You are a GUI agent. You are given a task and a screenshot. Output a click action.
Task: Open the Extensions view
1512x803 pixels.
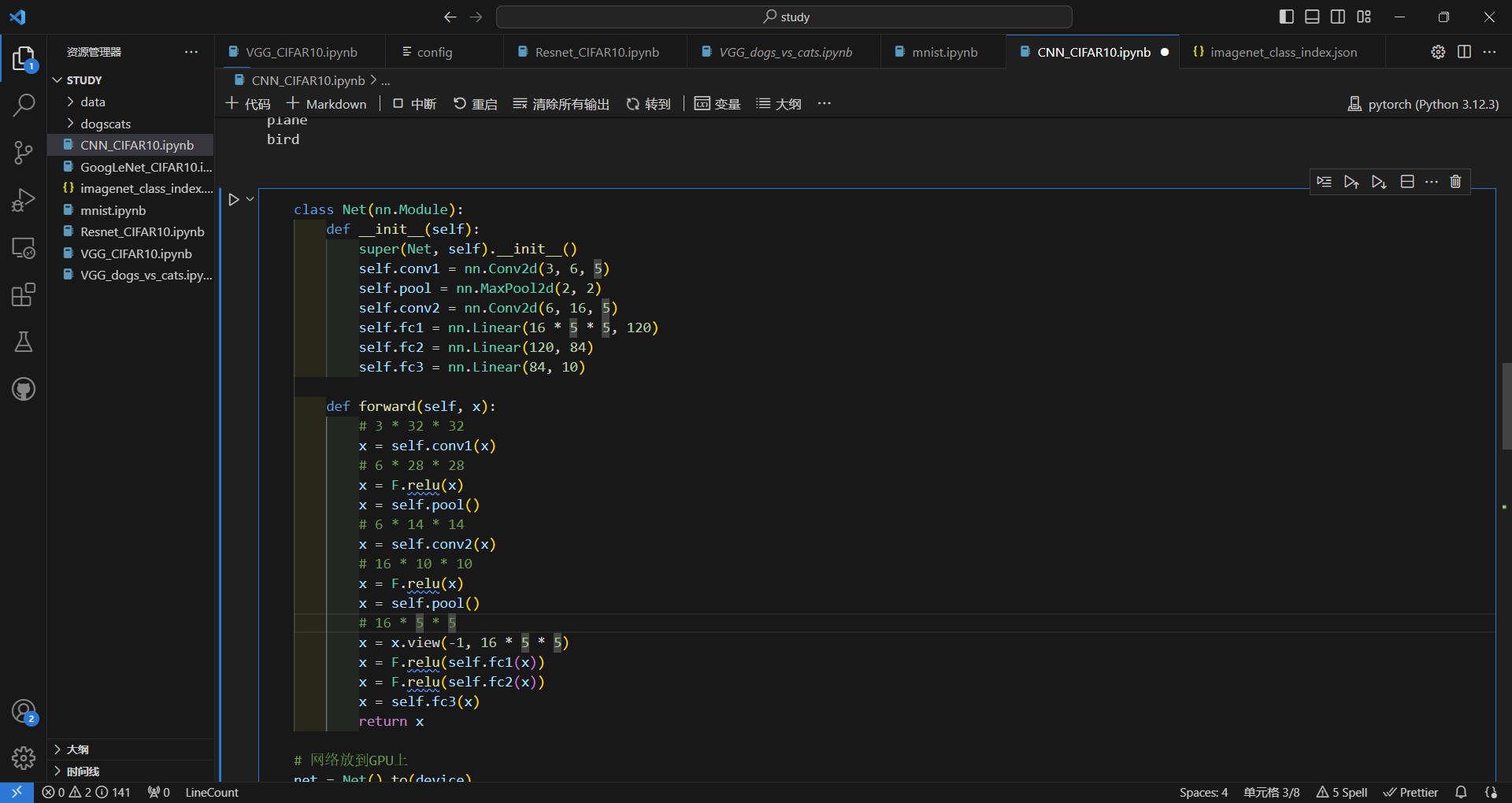click(24, 295)
